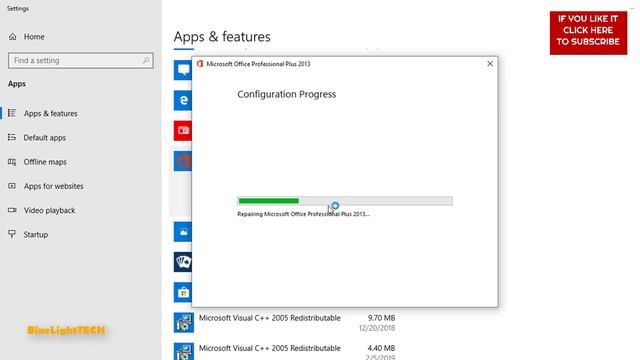Click the Repairing Microsoft Office status text
640x360 pixels.
pos(303,214)
